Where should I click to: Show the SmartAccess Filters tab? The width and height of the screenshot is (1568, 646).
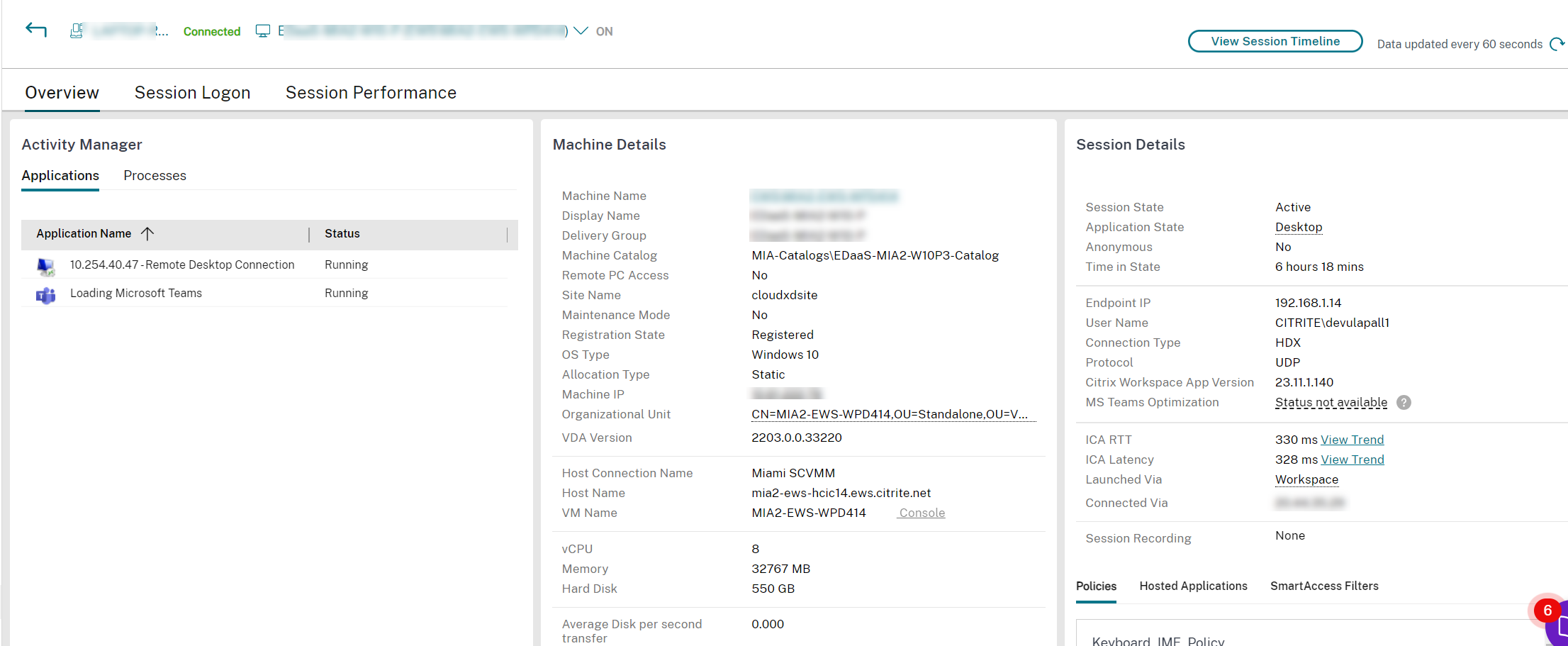1324,586
